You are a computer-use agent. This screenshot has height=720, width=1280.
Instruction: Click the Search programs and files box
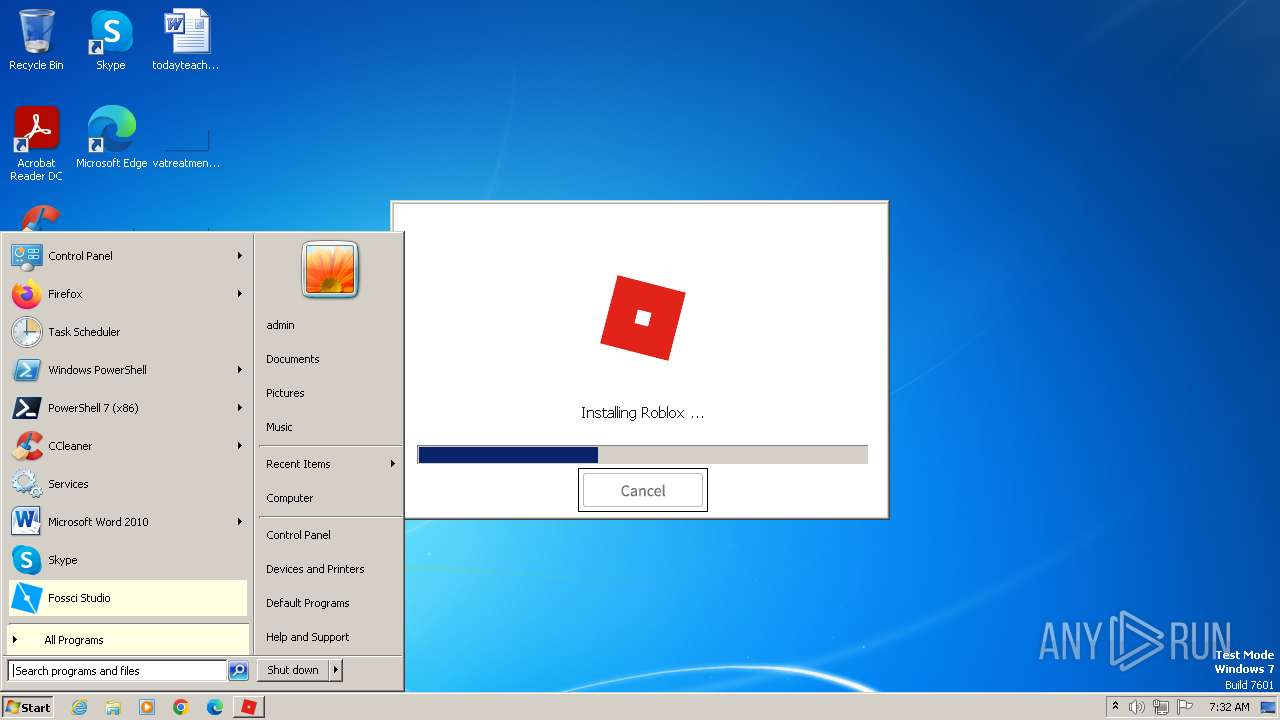click(x=117, y=671)
